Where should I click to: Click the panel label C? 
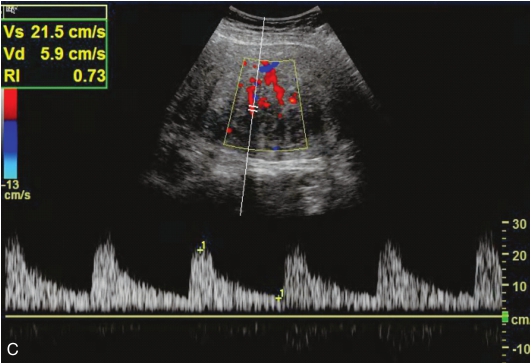click(x=13, y=349)
